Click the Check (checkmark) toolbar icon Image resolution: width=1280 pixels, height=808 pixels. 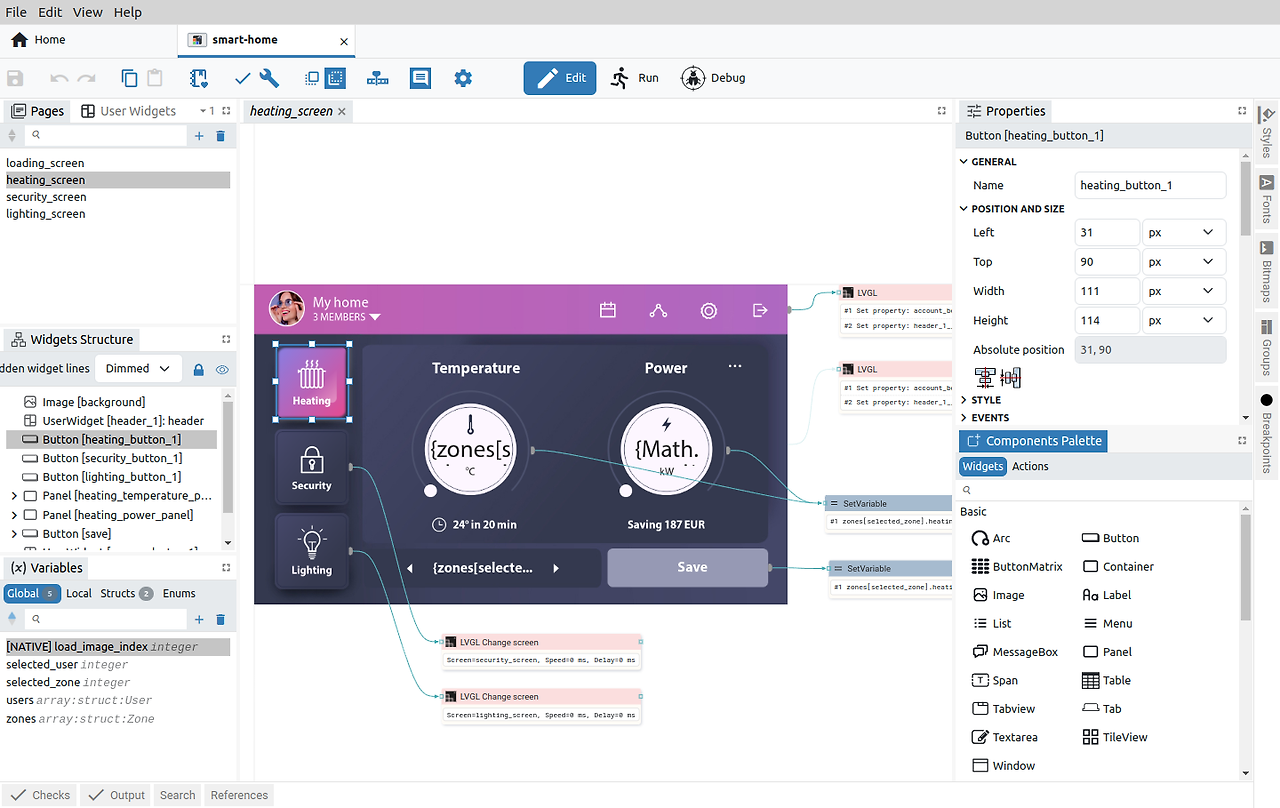pos(243,78)
